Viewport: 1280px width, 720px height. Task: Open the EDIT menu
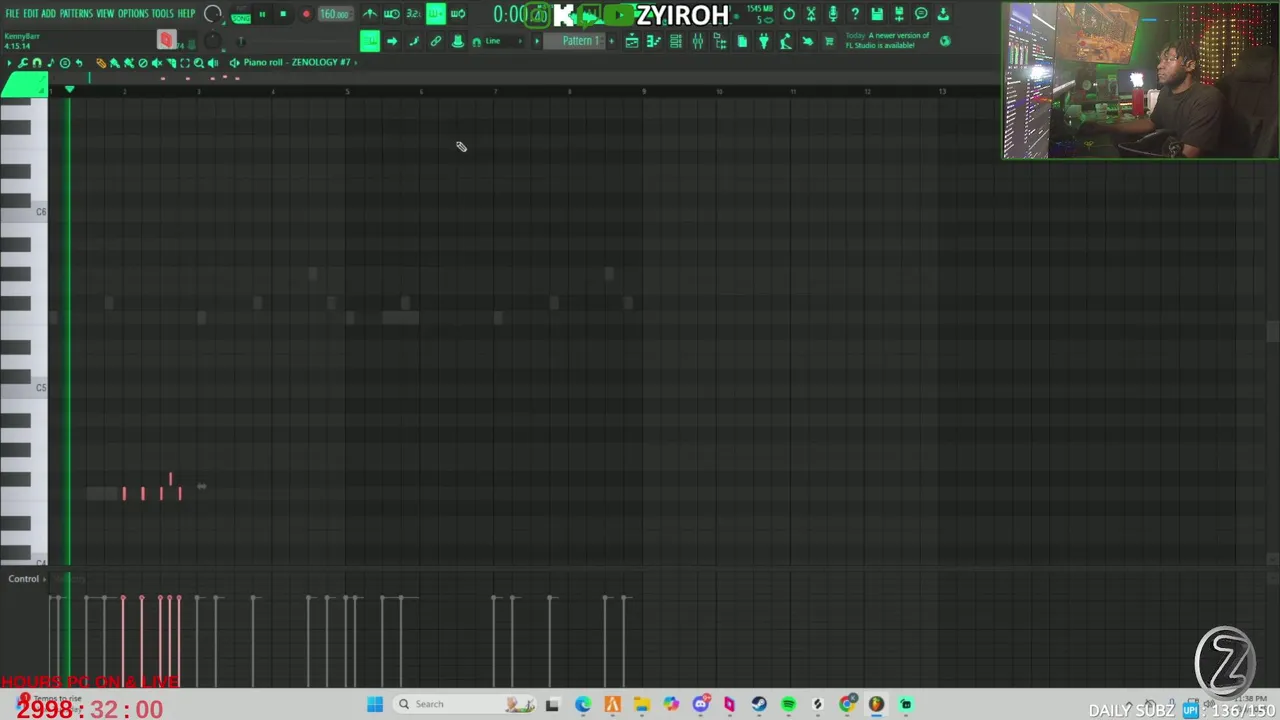[x=30, y=14]
